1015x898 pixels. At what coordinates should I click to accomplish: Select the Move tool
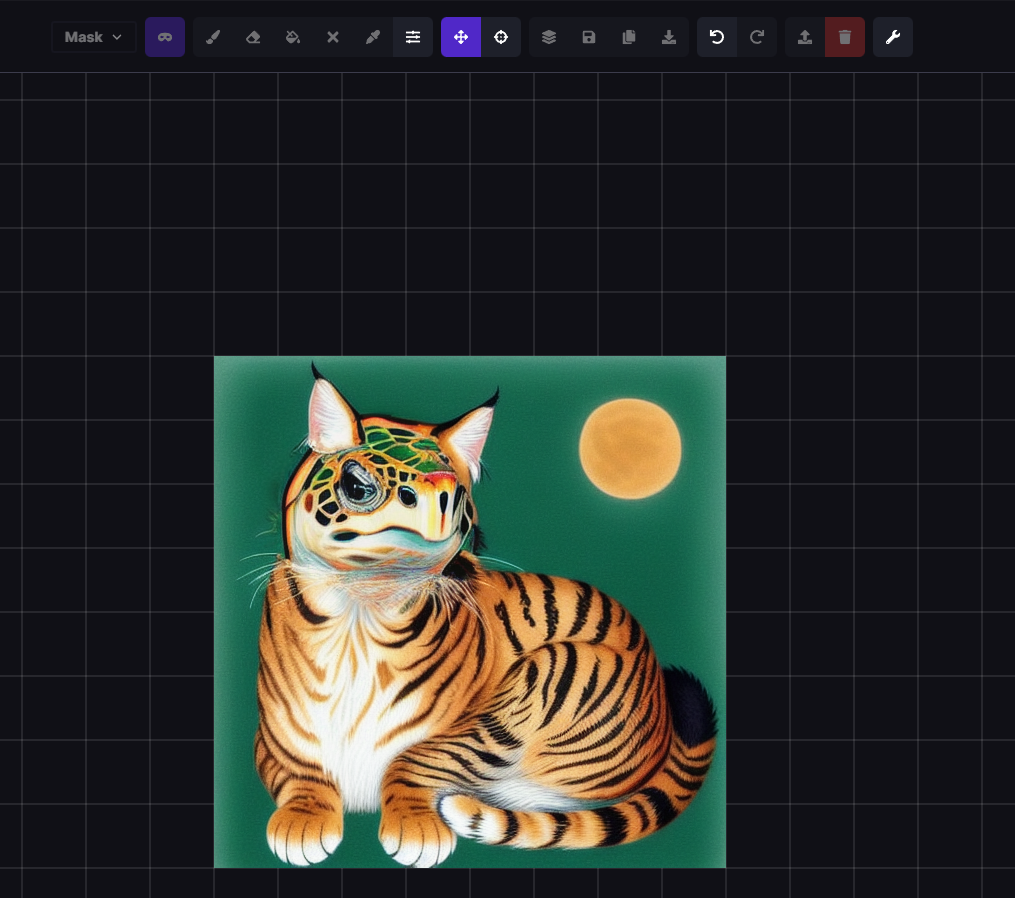coord(461,37)
